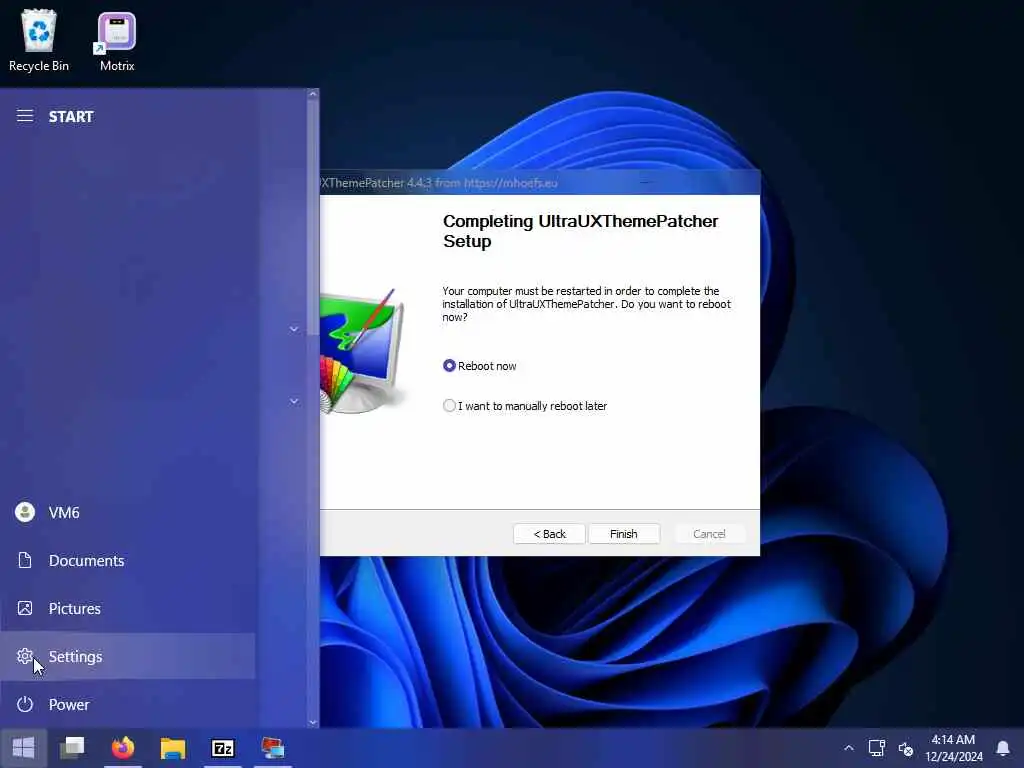1024x768 pixels.
Task: Click the Settings gear icon
Action: [x=25, y=656]
